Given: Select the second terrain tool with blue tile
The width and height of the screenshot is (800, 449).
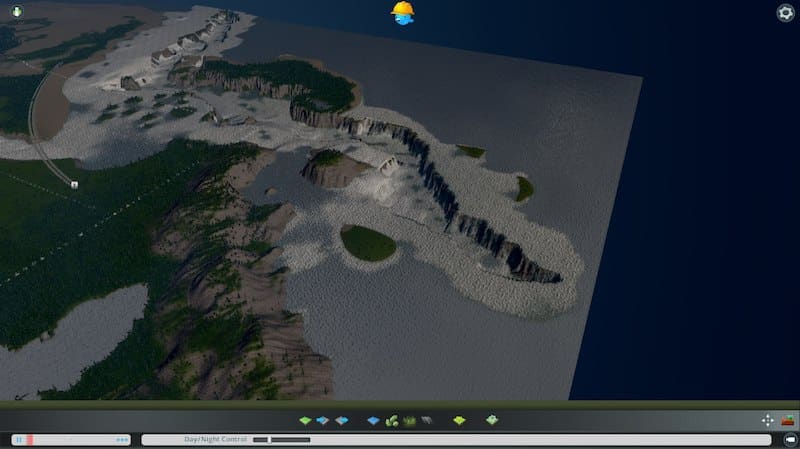Looking at the screenshot, I should point(323,421).
